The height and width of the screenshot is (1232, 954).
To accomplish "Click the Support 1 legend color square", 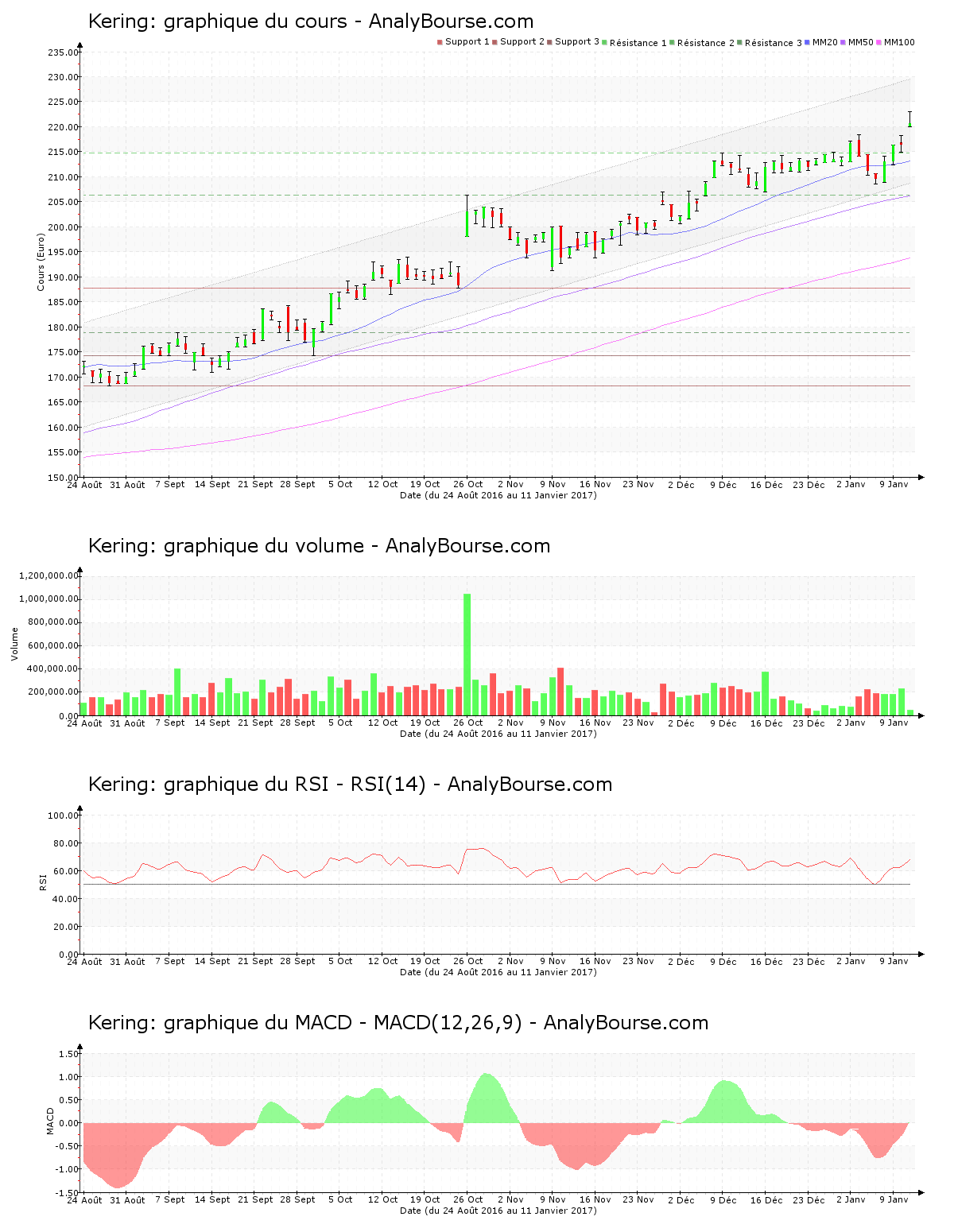I will point(440,42).
